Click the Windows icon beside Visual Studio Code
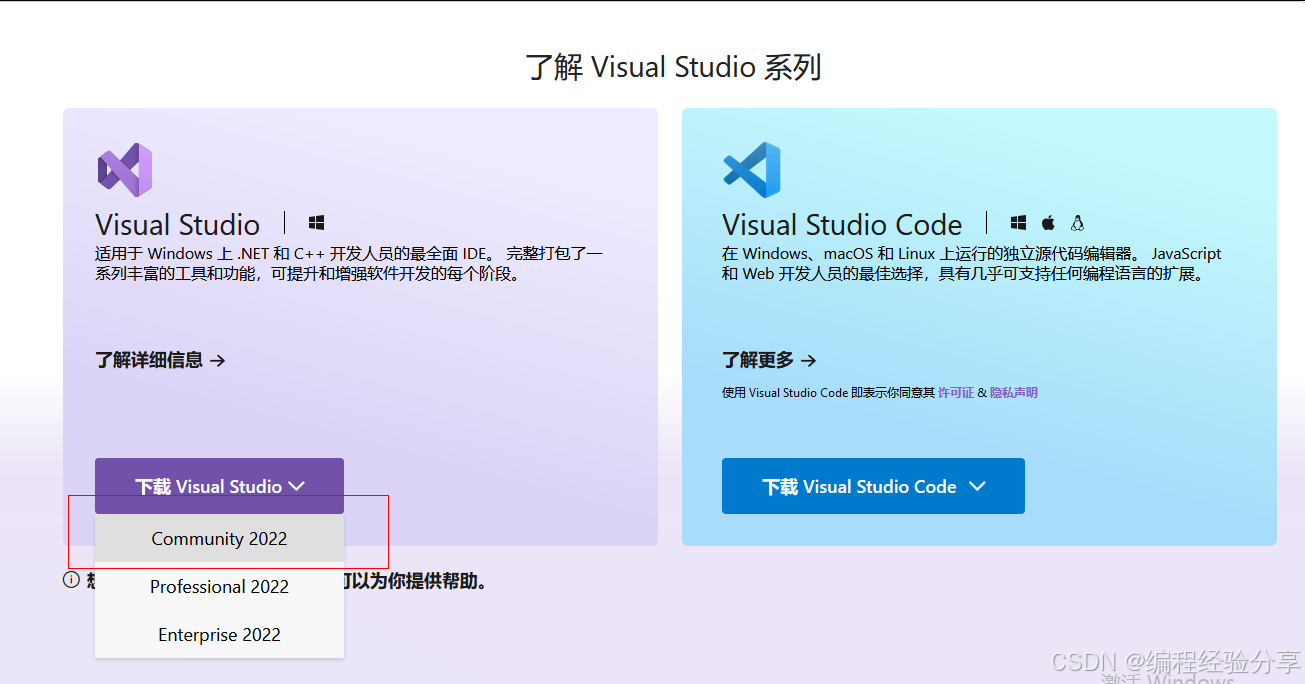The height and width of the screenshot is (684, 1305). coord(1018,223)
